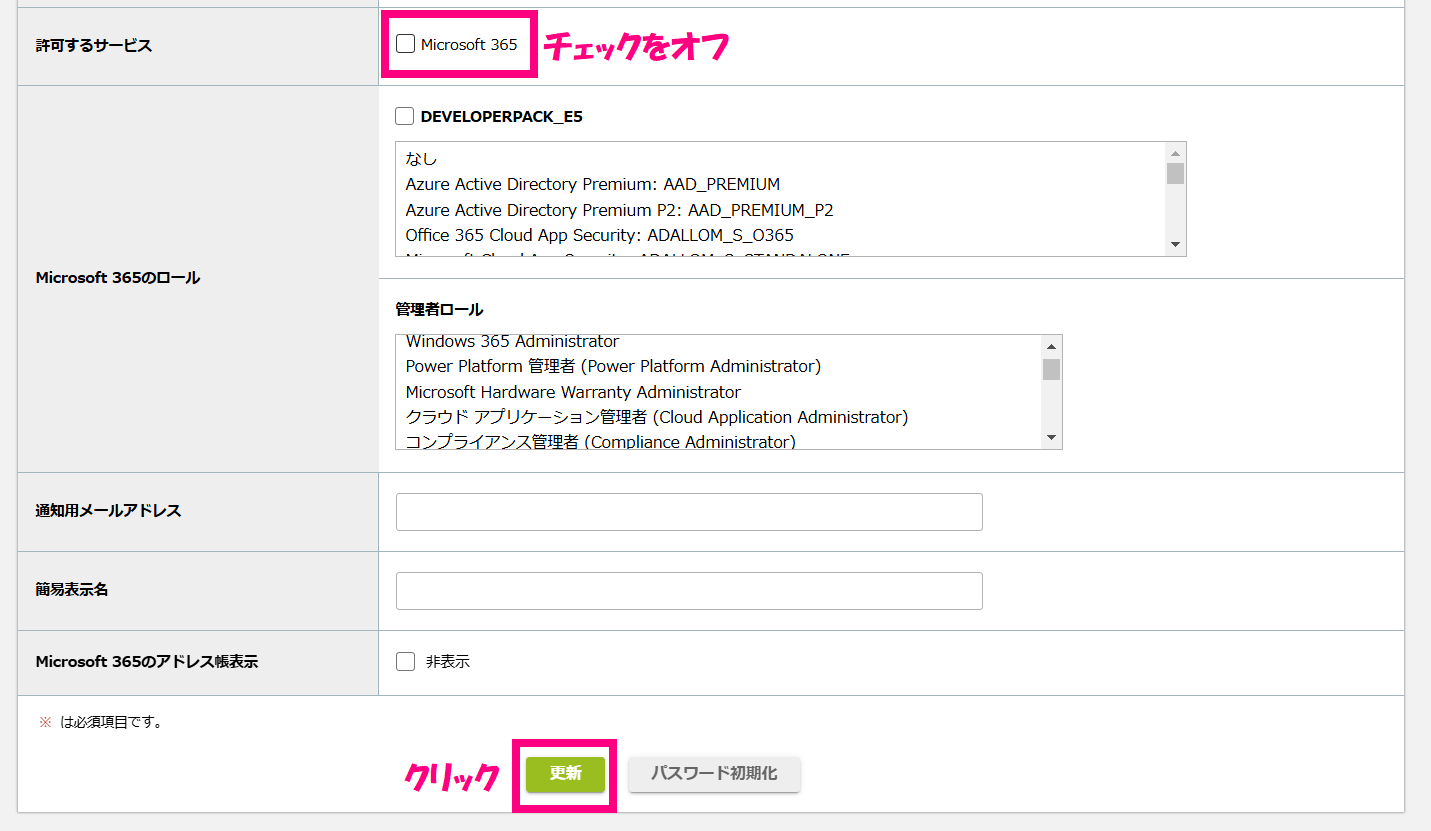This screenshot has height=831, width=1431.
Task: Select Office 365 Cloud App Security option
Action: pyautogui.click(x=599, y=235)
